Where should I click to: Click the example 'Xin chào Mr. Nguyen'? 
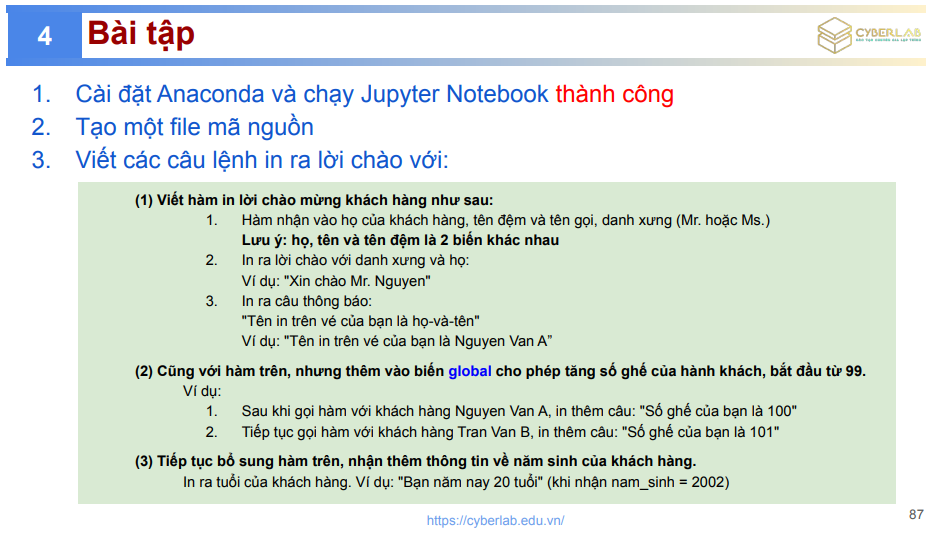click(335, 281)
